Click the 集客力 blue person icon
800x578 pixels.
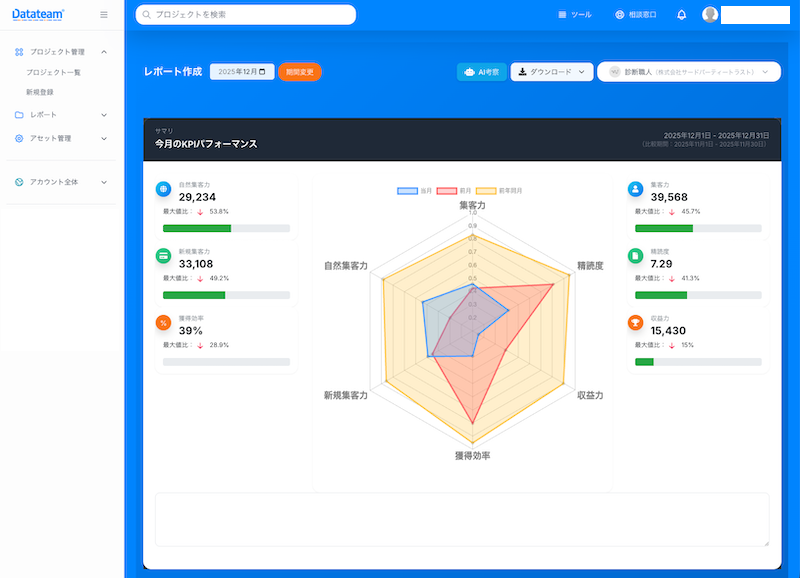pyautogui.click(x=635, y=189)
